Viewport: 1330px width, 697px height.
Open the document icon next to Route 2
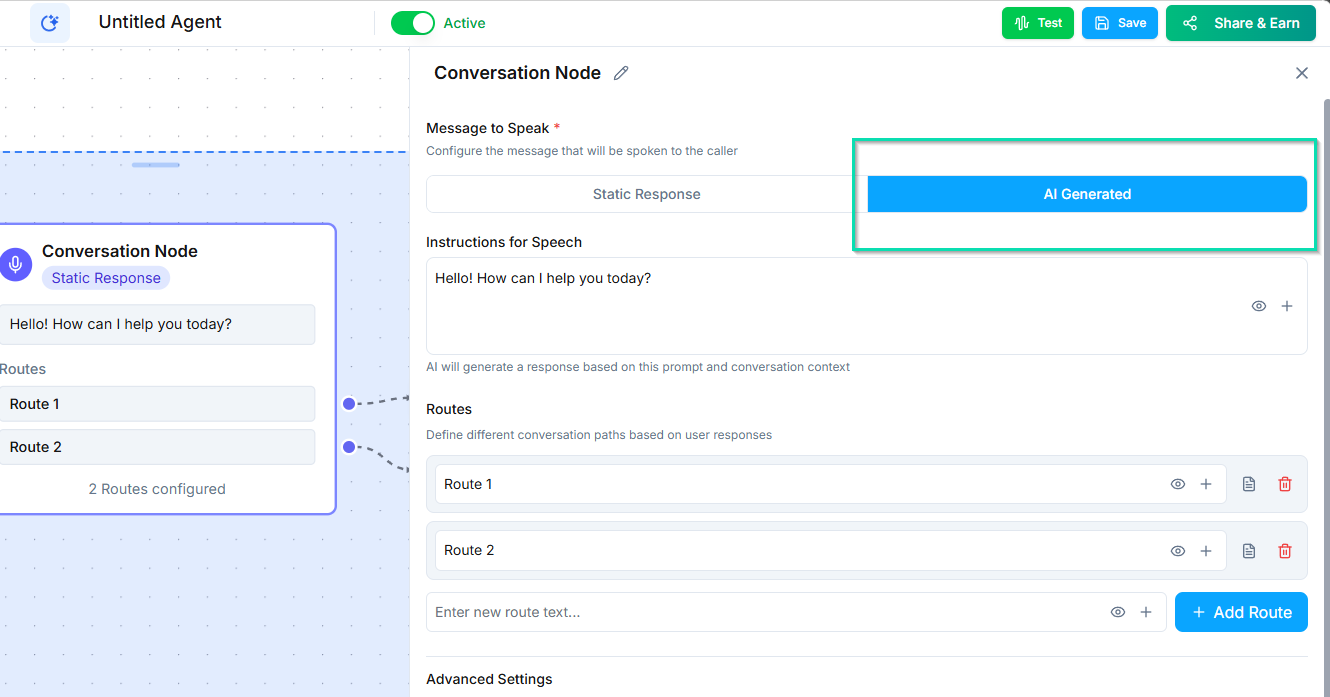click(x=1248, y=550)
